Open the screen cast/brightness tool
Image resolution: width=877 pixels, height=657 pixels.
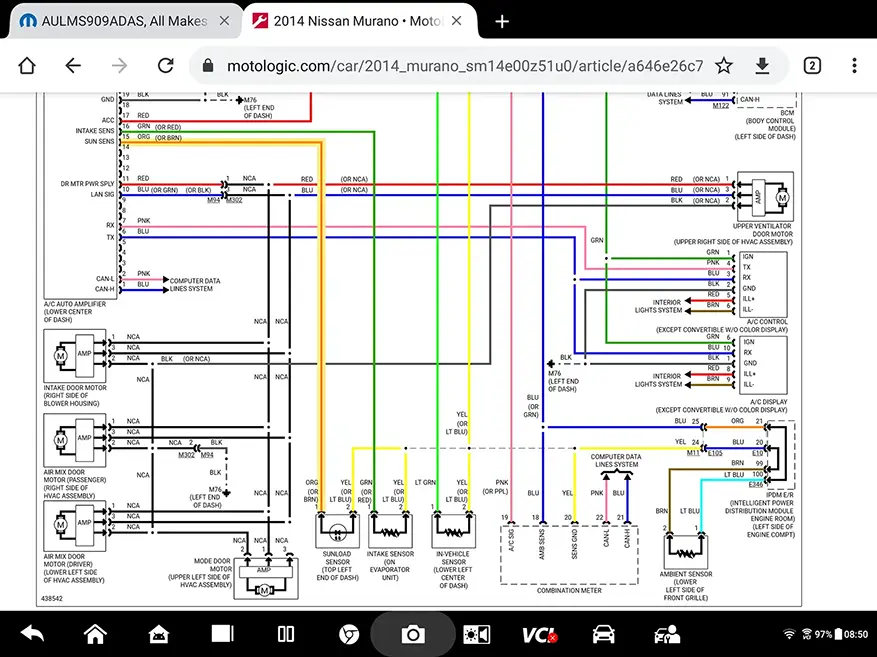point(476,633)
